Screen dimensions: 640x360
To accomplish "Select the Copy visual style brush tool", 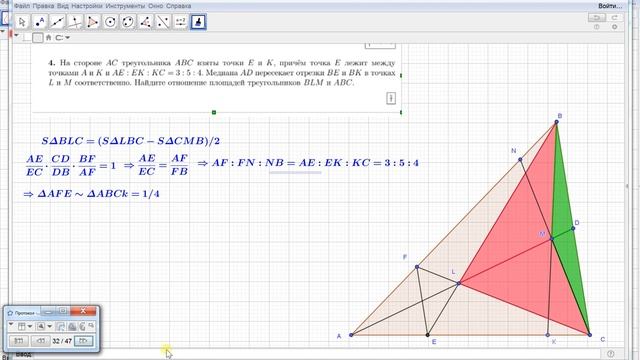I will 198,22.
